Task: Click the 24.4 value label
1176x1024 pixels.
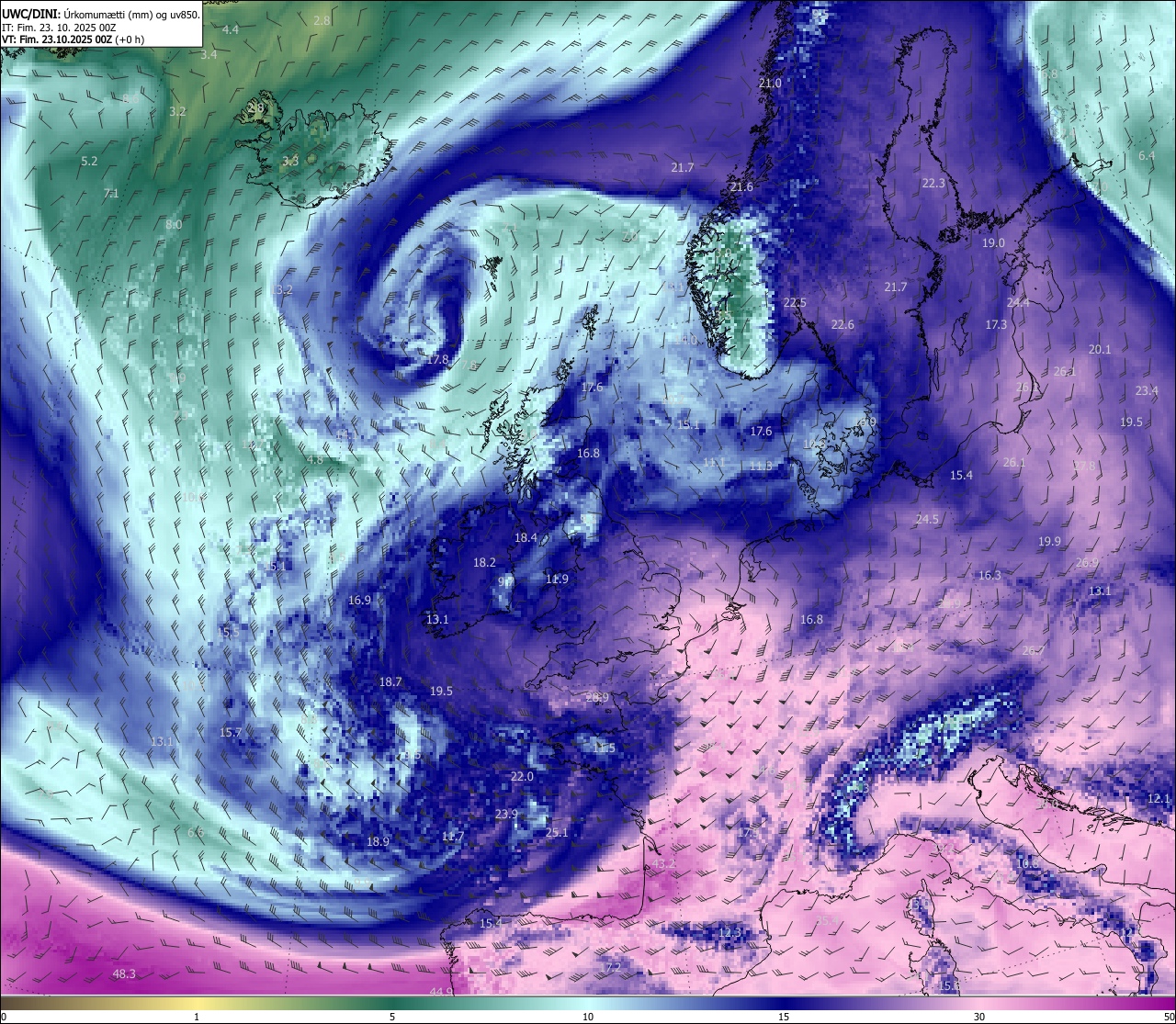Action: 1018,303
